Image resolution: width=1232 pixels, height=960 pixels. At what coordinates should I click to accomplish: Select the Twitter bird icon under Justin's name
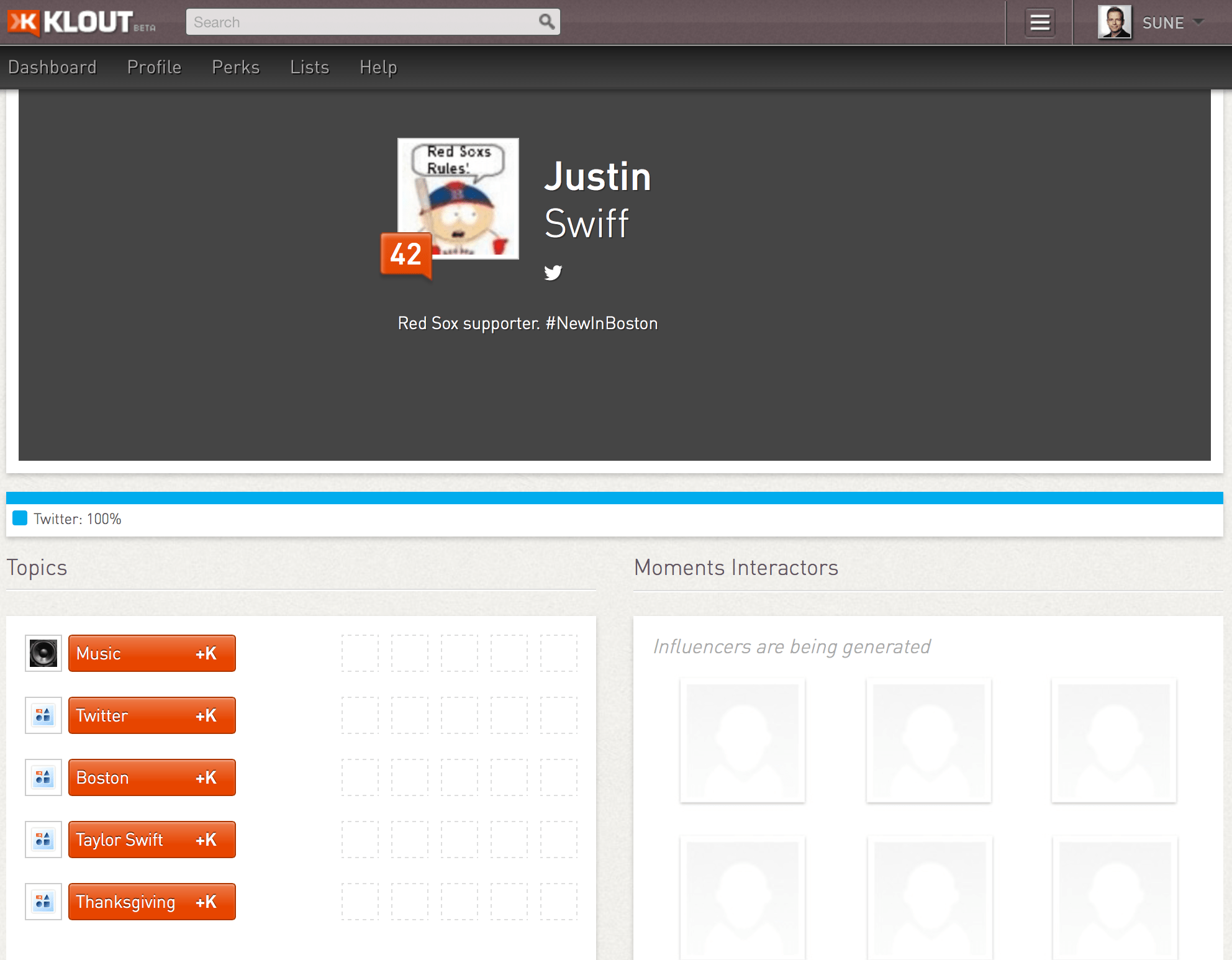tap(553, 272)
